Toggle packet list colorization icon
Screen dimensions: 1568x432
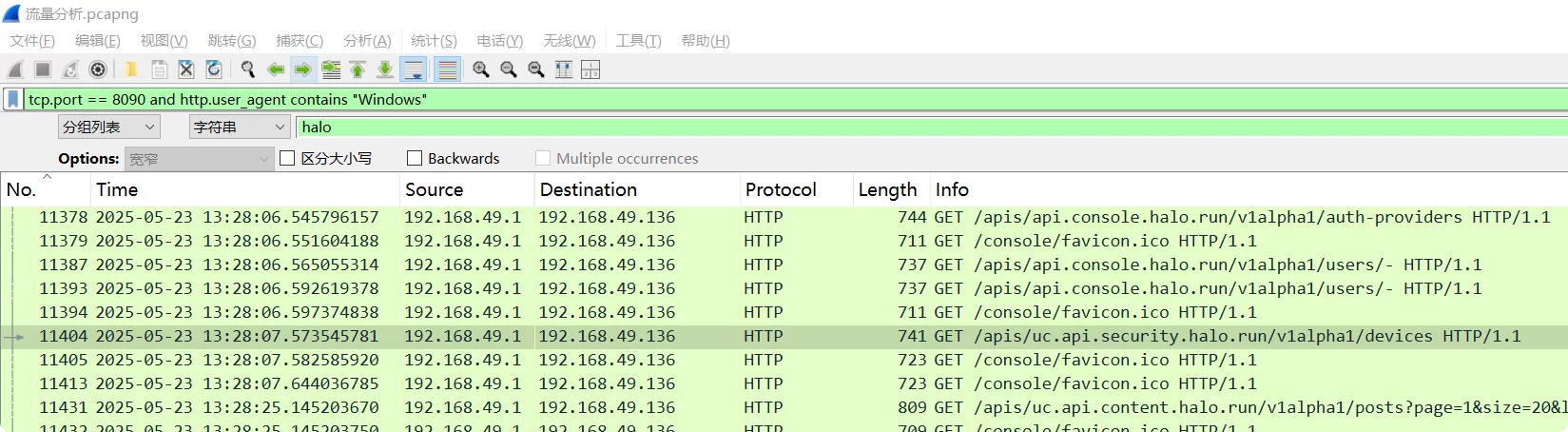tap(447, 69)
